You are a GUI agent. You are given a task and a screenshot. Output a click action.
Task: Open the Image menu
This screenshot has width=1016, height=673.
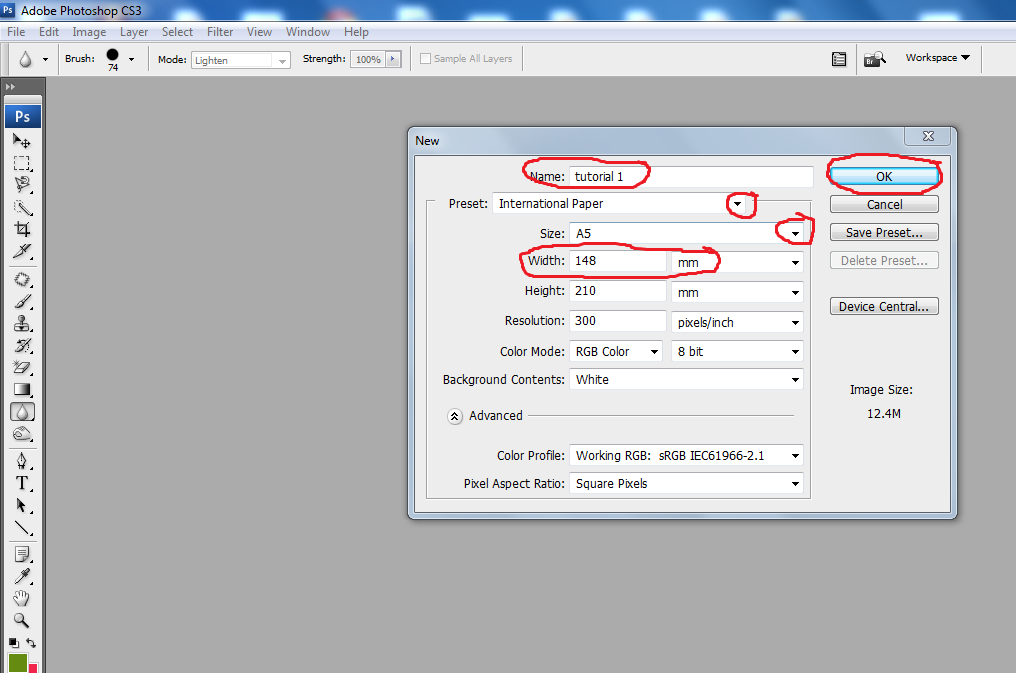point(89,32)
